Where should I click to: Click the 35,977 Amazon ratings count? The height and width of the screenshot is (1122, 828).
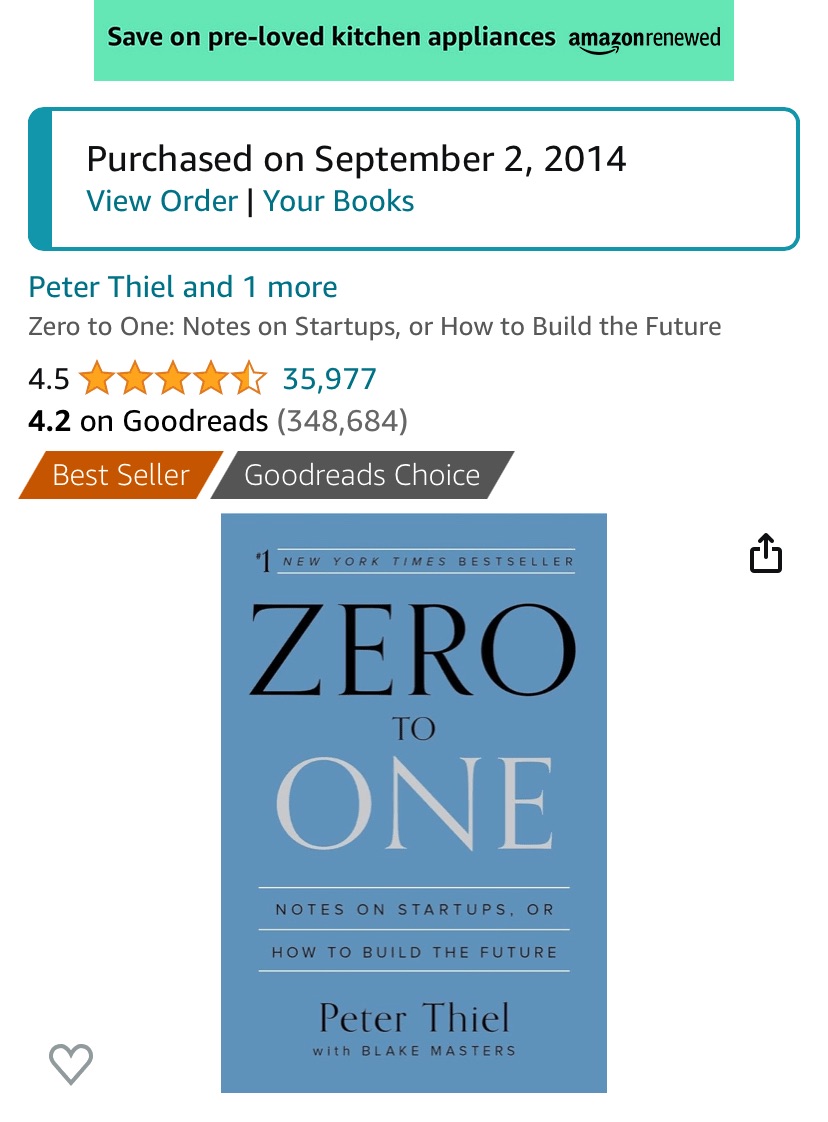click(329, 379)
